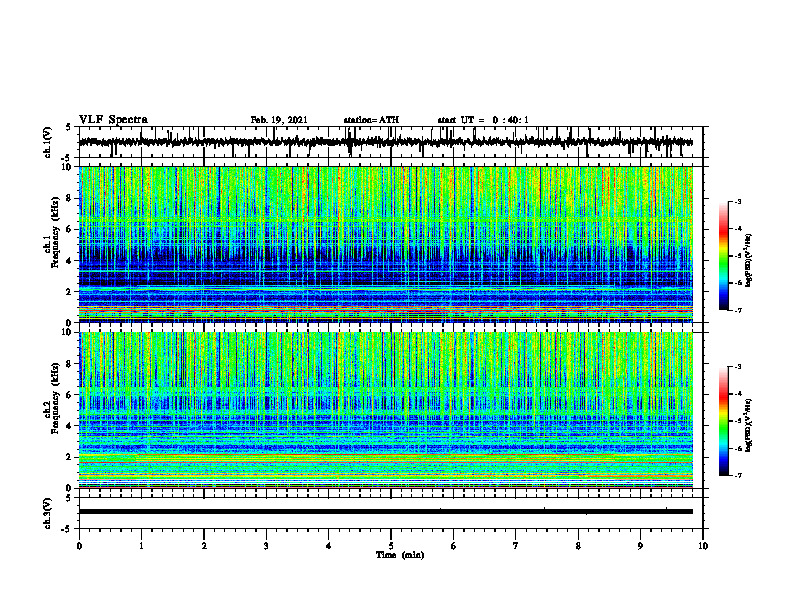Select the "Time (min)" axis label

pyautogui.click(x=400, y=555)
